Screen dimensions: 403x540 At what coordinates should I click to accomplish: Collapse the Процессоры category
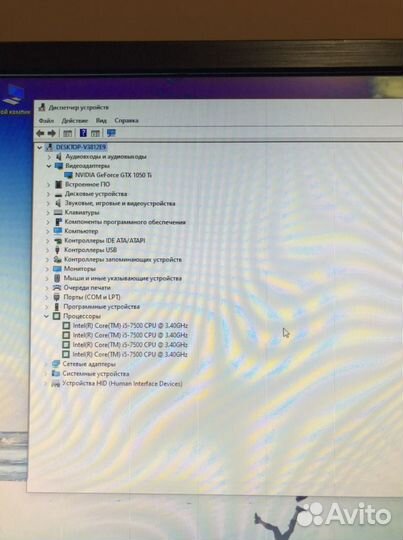[x=46, y=316]
